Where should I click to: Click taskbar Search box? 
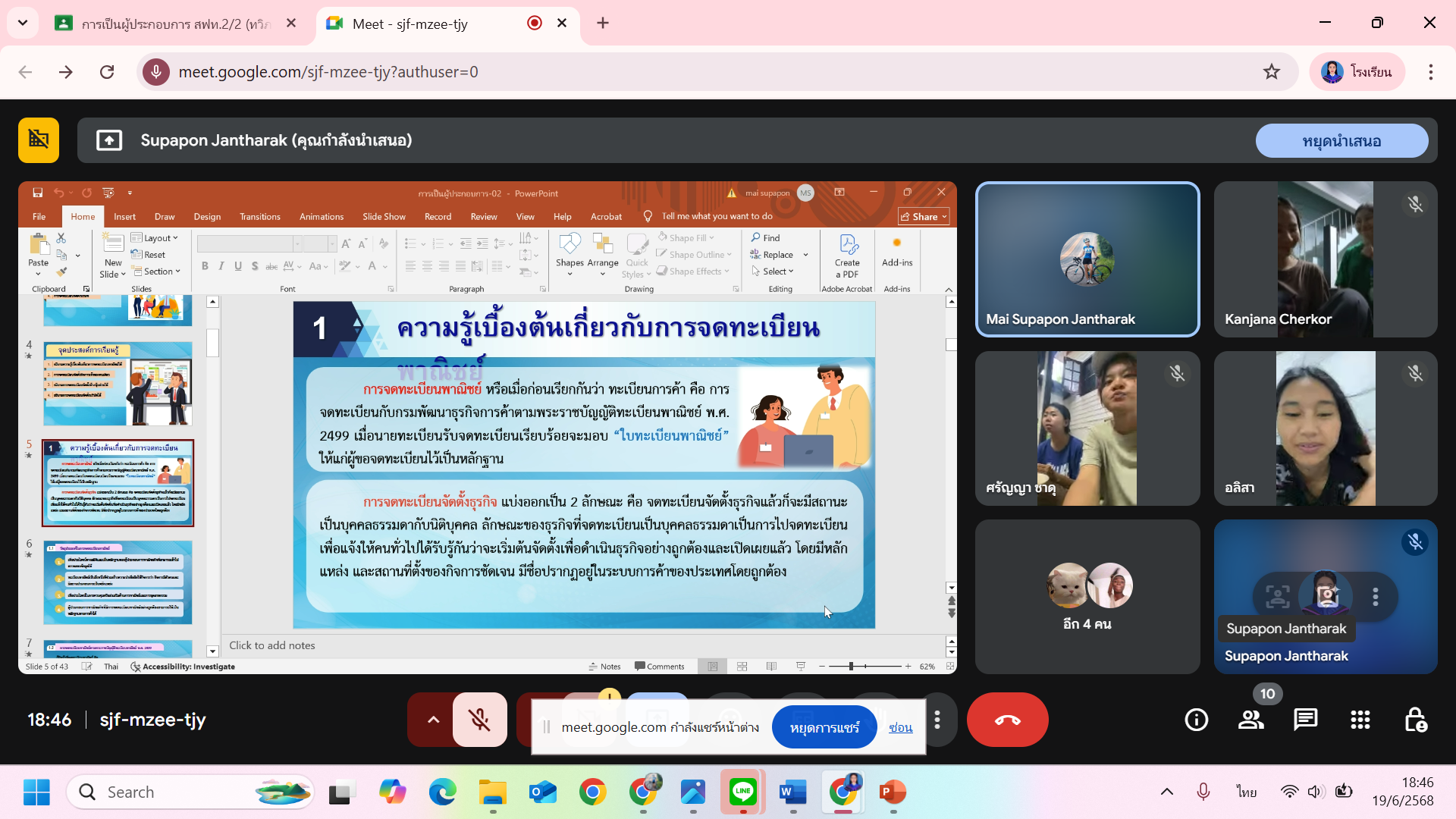(x=190, y=792)
